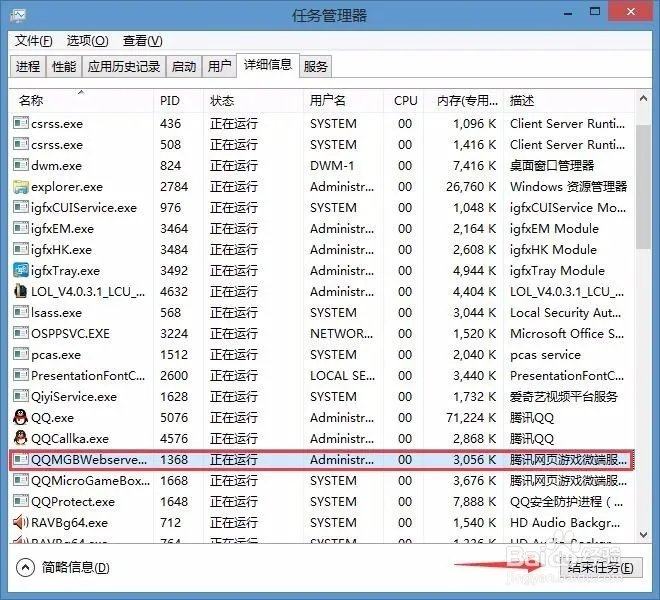Click the QQCallka.exe penguin icon
The width and height of the screenshot is (660, 600).
[x=20, y=438]
